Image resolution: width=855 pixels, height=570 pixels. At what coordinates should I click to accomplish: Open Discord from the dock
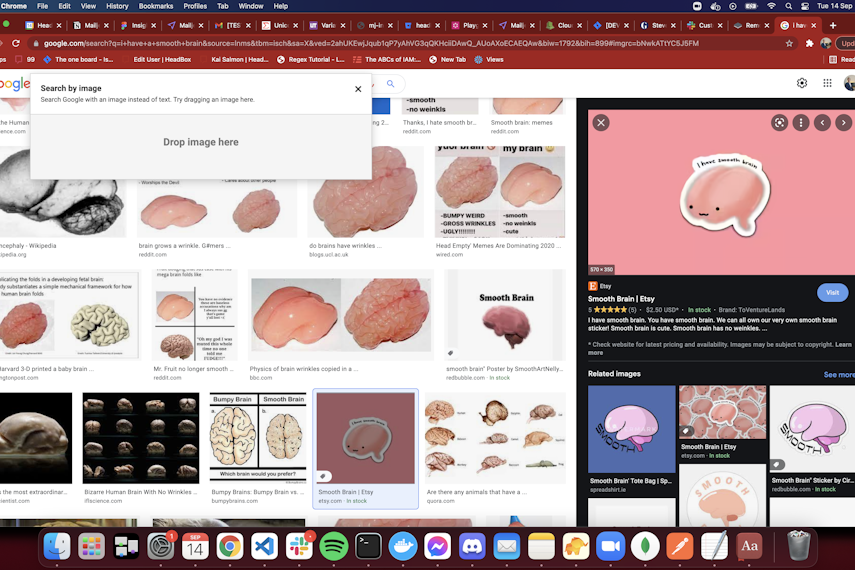[x=472, y=546]
